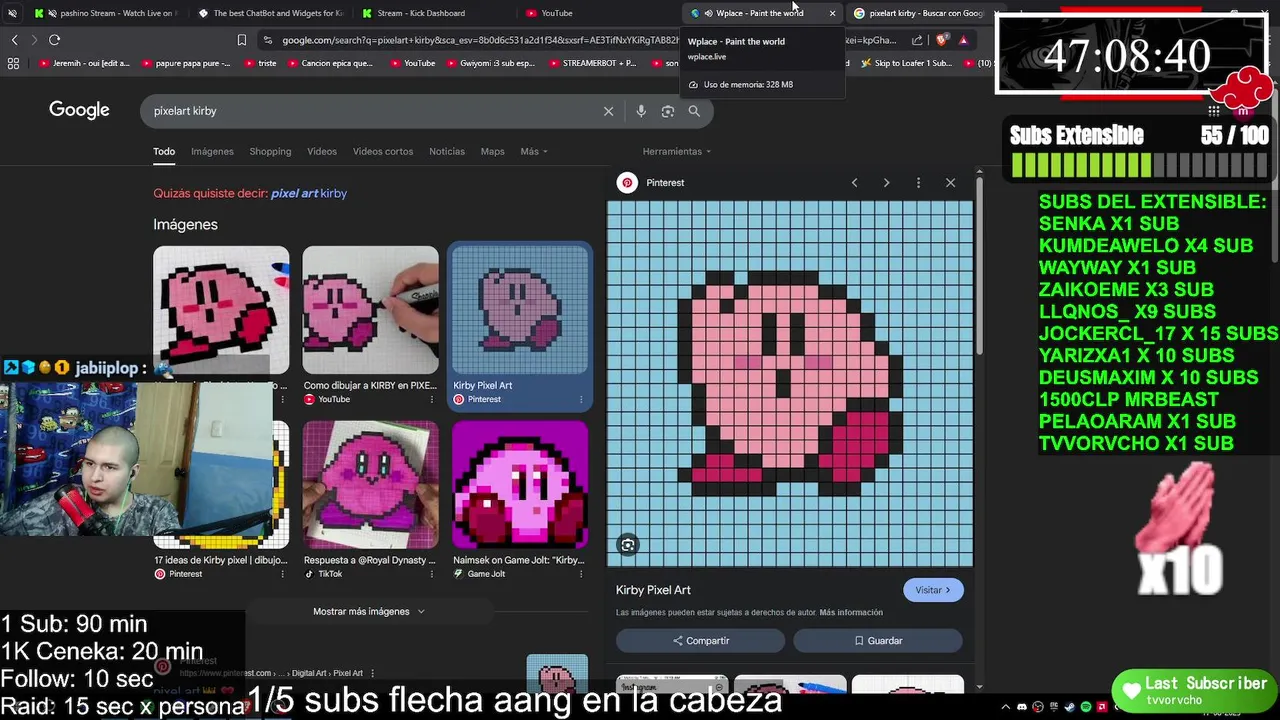1280x720 pixels.
Task: Start voice search with the microphone icon
Action: [641, 111]
